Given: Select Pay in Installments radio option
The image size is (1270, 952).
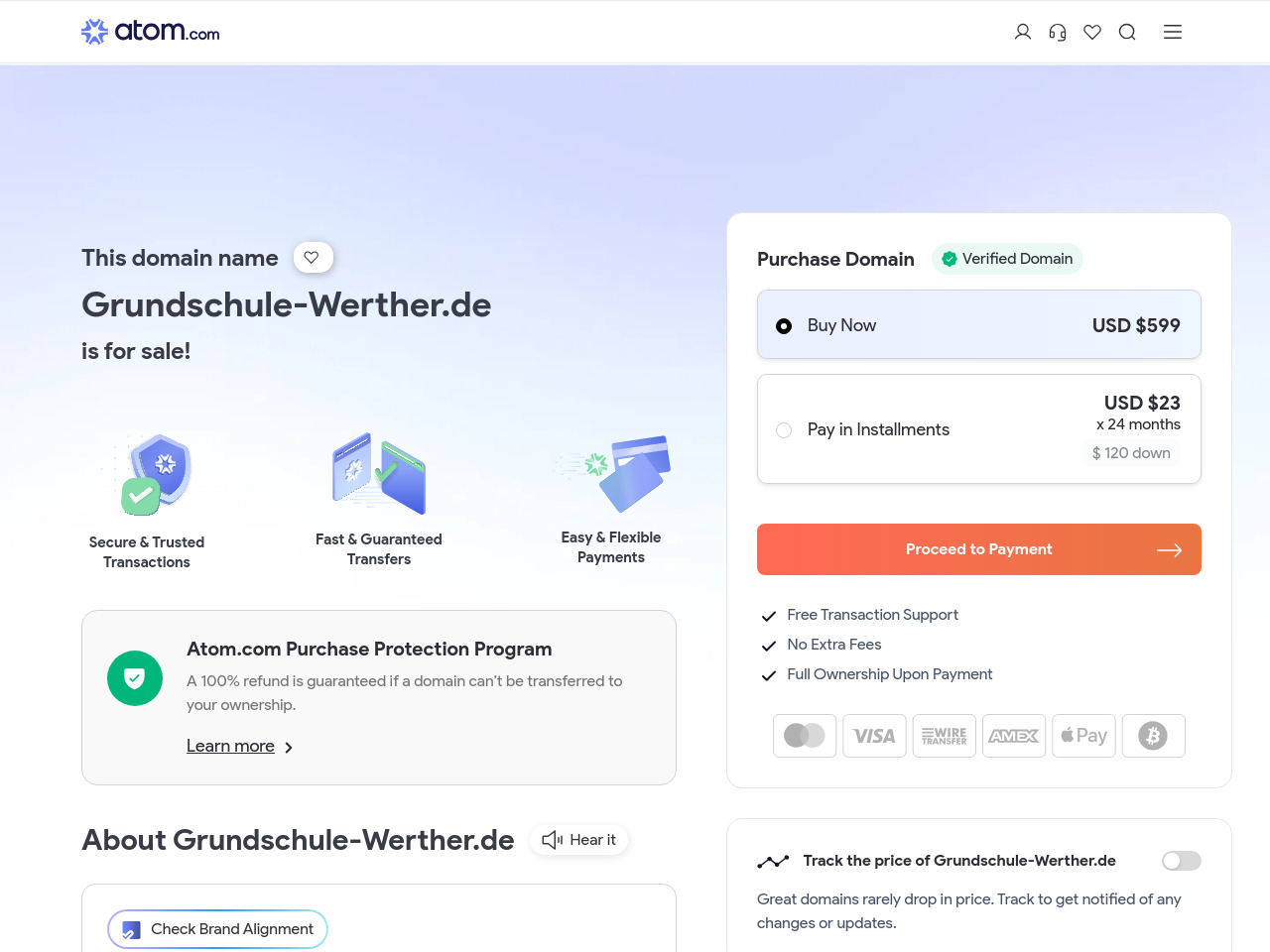Looking at the screenshot, I should pyautogui.click(x=784, y=430).
